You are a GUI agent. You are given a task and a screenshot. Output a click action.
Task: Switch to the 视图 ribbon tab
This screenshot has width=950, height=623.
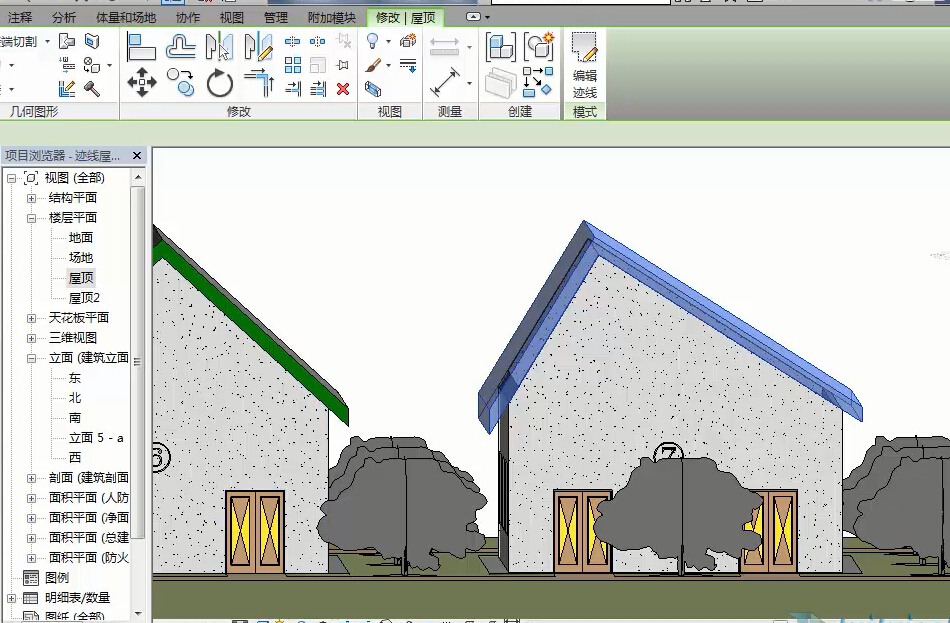(x=231, y=18)
